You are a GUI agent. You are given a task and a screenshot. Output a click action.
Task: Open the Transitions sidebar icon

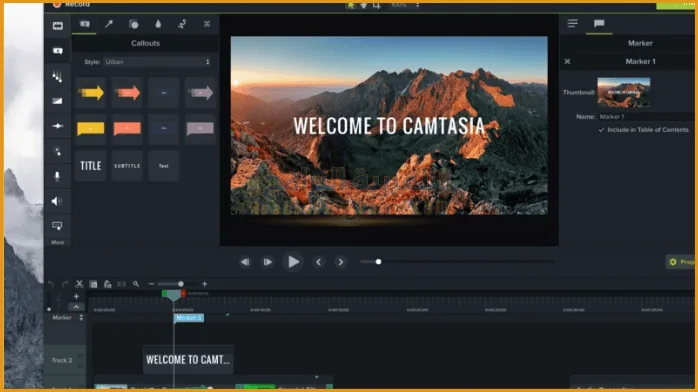[x=57, y=101]
